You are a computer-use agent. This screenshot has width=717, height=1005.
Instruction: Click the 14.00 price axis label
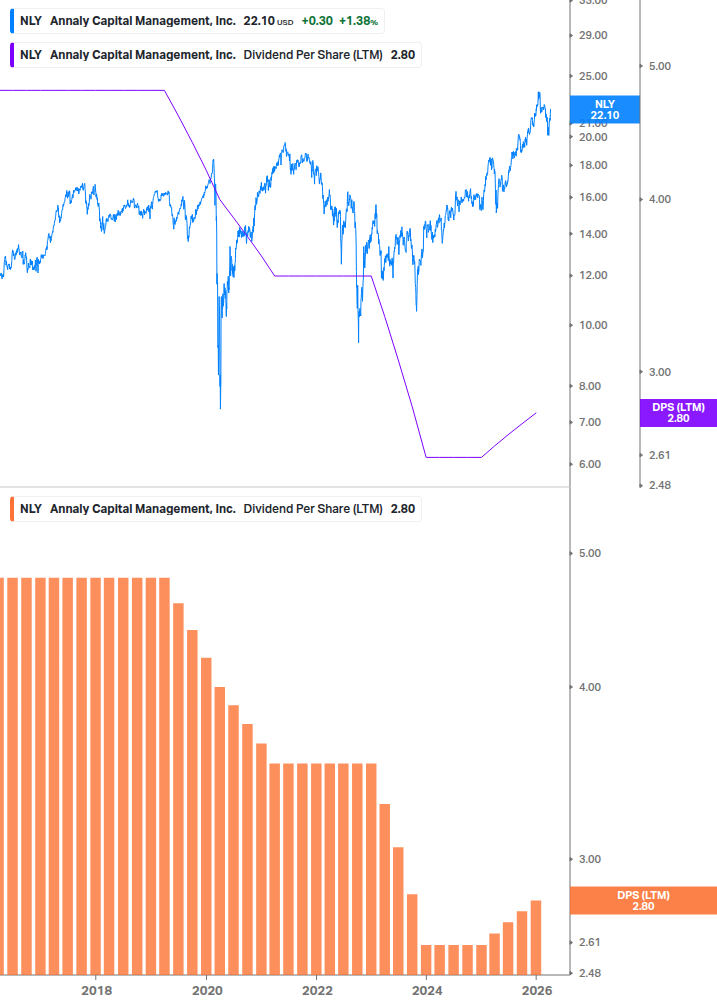click(593, 235)
